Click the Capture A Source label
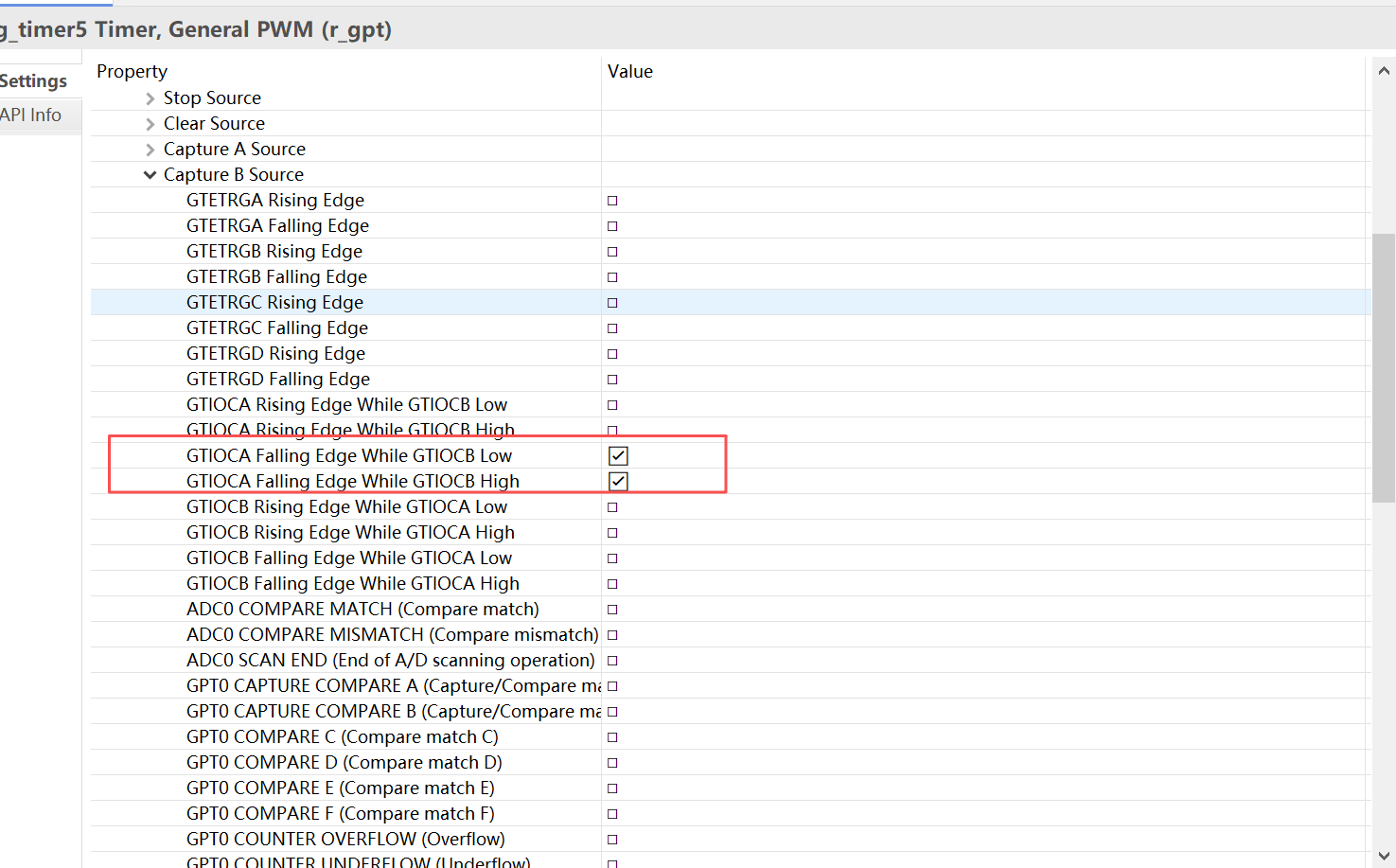 pyautogui.click(x=235, y=150)
